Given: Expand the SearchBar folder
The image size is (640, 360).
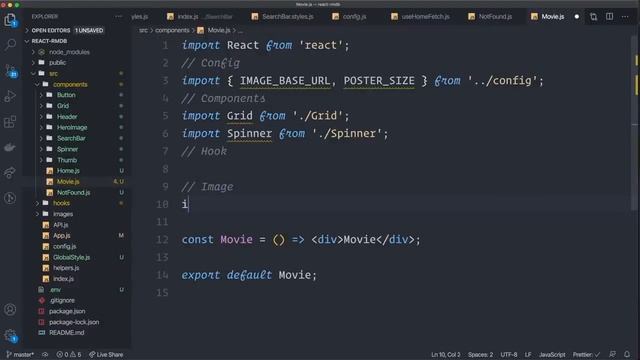Looking at the screenshot, I should (71, 138).
